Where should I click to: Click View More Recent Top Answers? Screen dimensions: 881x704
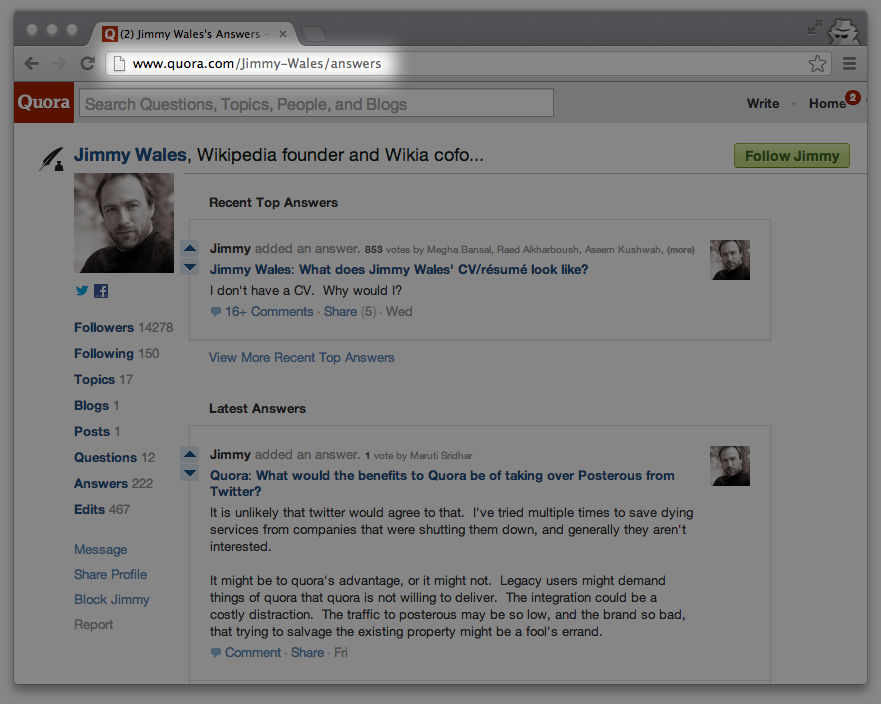tap(302, 357)
